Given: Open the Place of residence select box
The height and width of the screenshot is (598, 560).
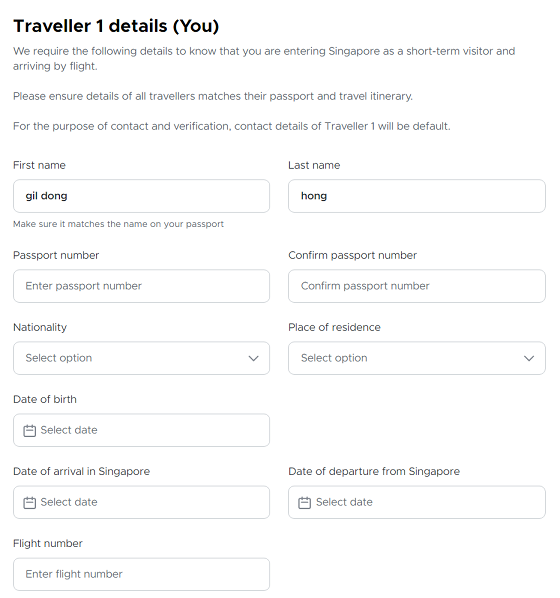Looking at the screenshot, I should tap(417, 358).
